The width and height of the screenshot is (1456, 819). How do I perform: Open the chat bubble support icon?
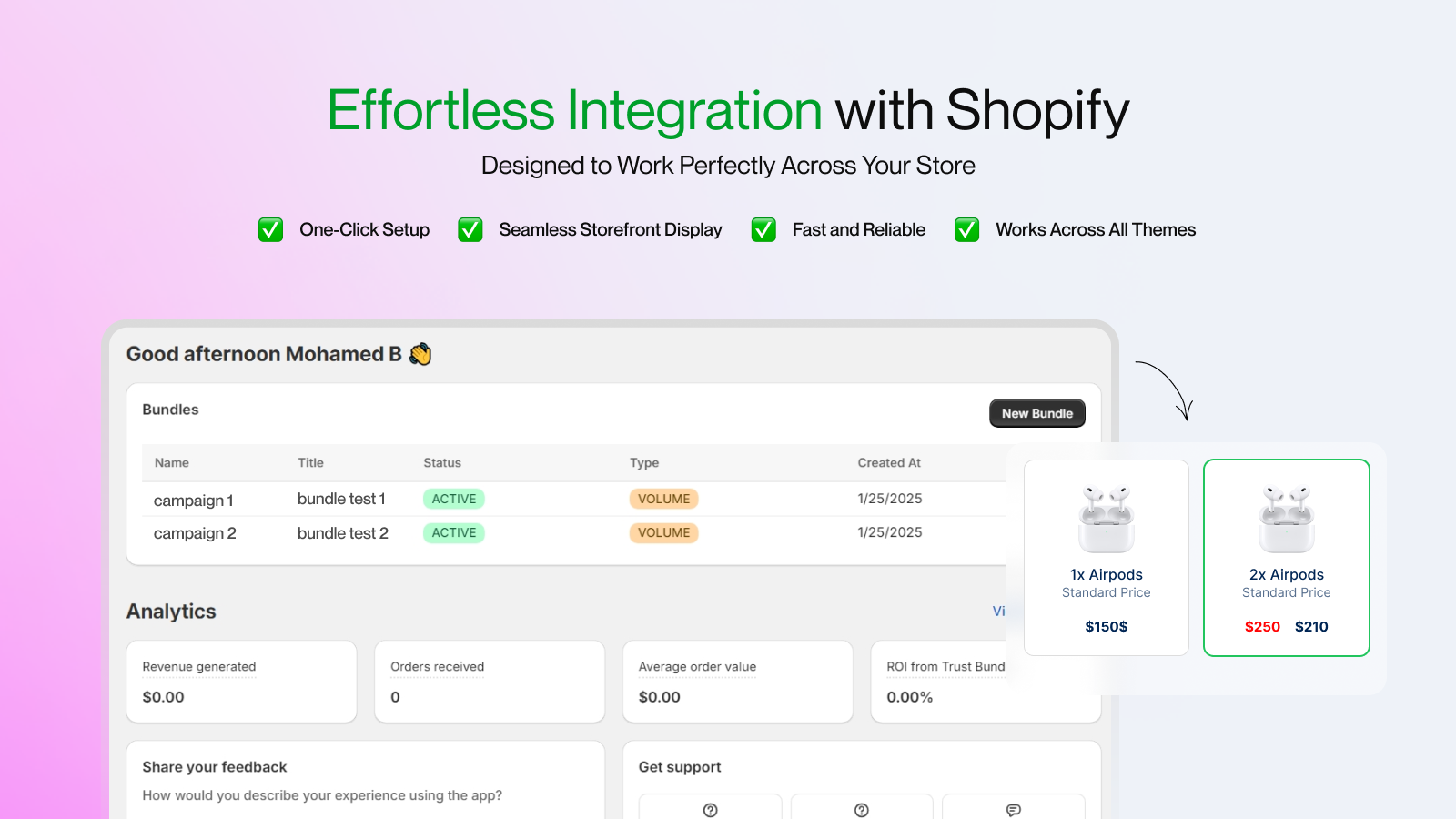[x=1013, y=810]
